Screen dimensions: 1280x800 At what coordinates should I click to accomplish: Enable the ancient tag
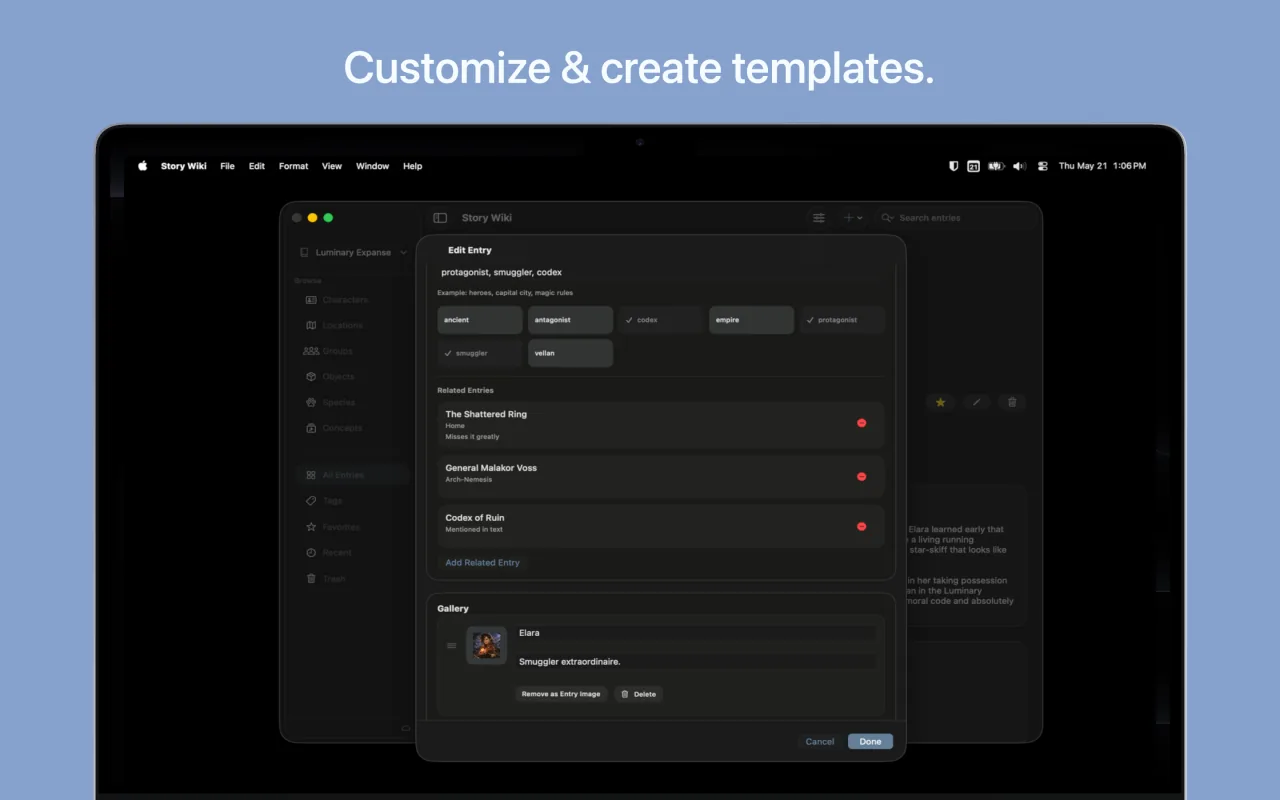(x=480, y=320)
